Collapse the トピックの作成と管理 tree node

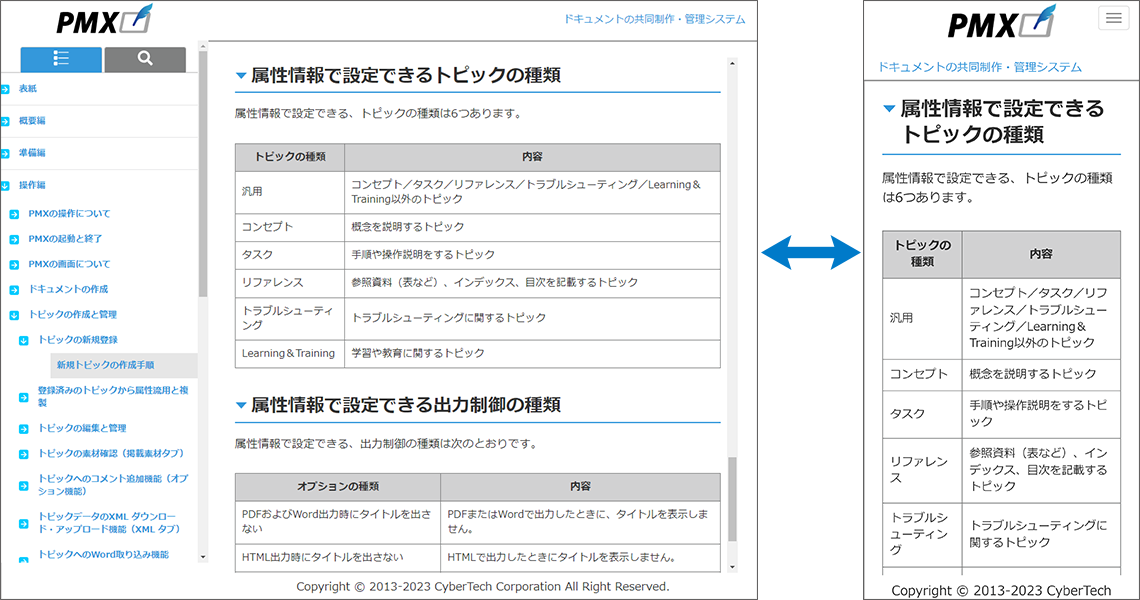[14, 315]
